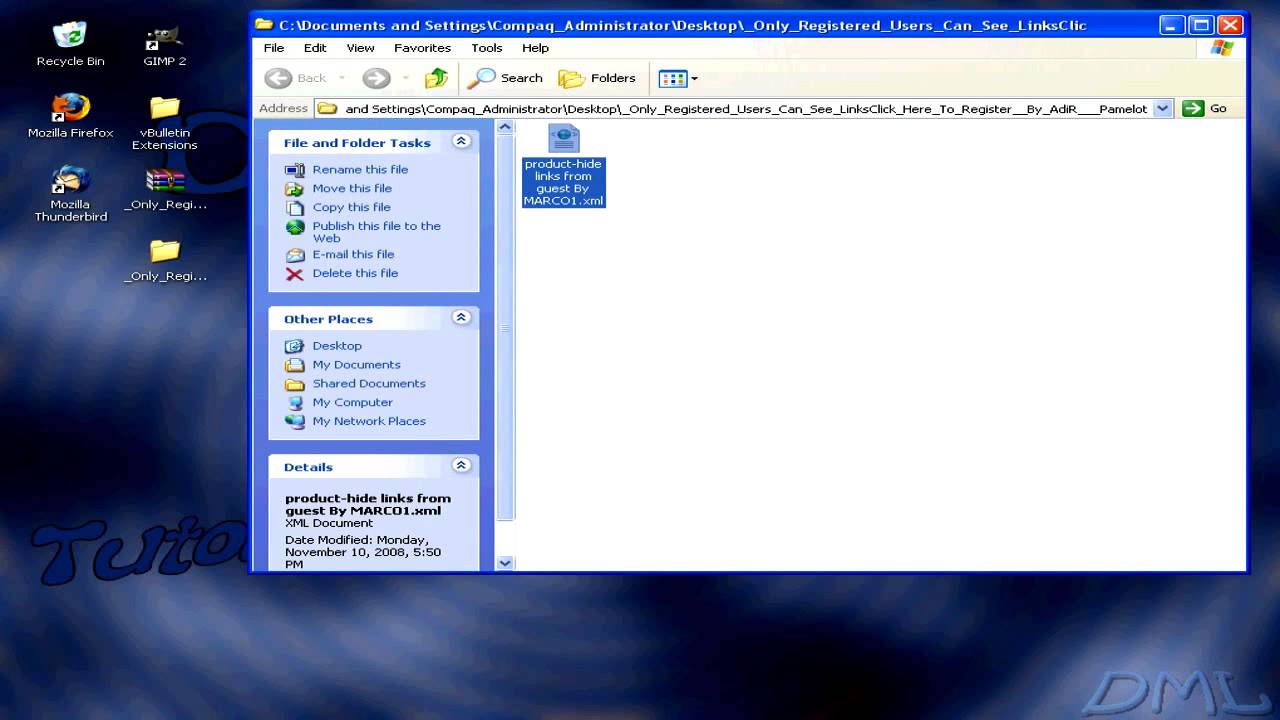This screenshot has width=1280, height=720.
Task: Click the task pane scrollbar thumb
Action: point(505,328)
